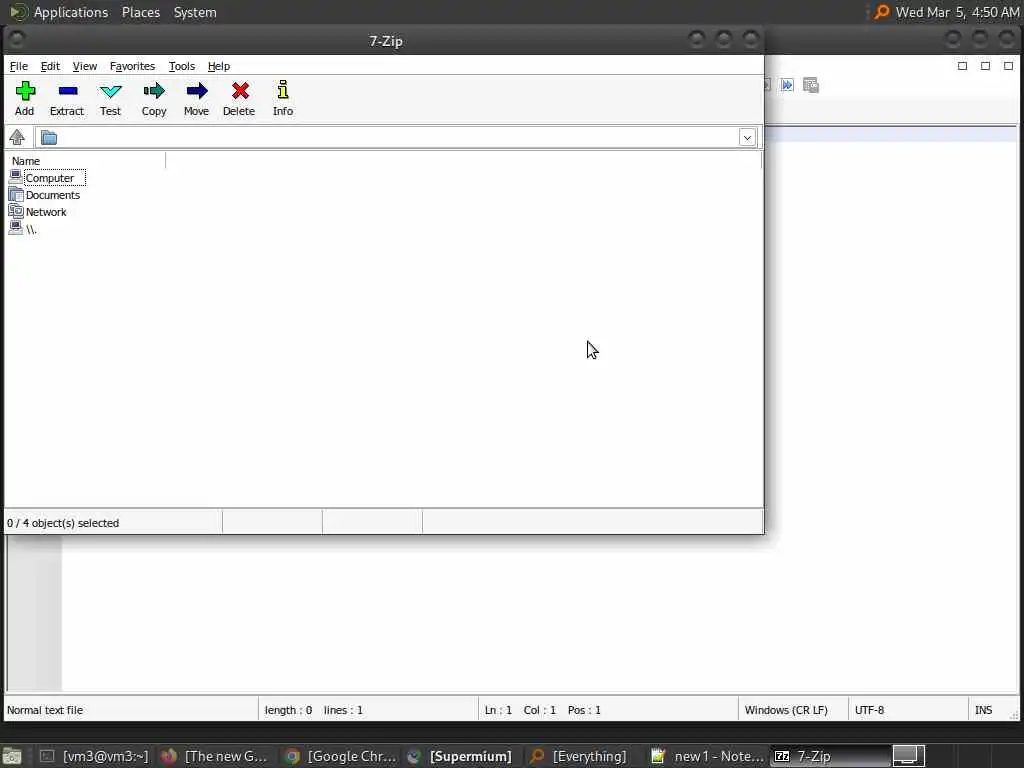Click in the 7-Zip address path field
The image size is (1024, 768).
pos(398,138)
